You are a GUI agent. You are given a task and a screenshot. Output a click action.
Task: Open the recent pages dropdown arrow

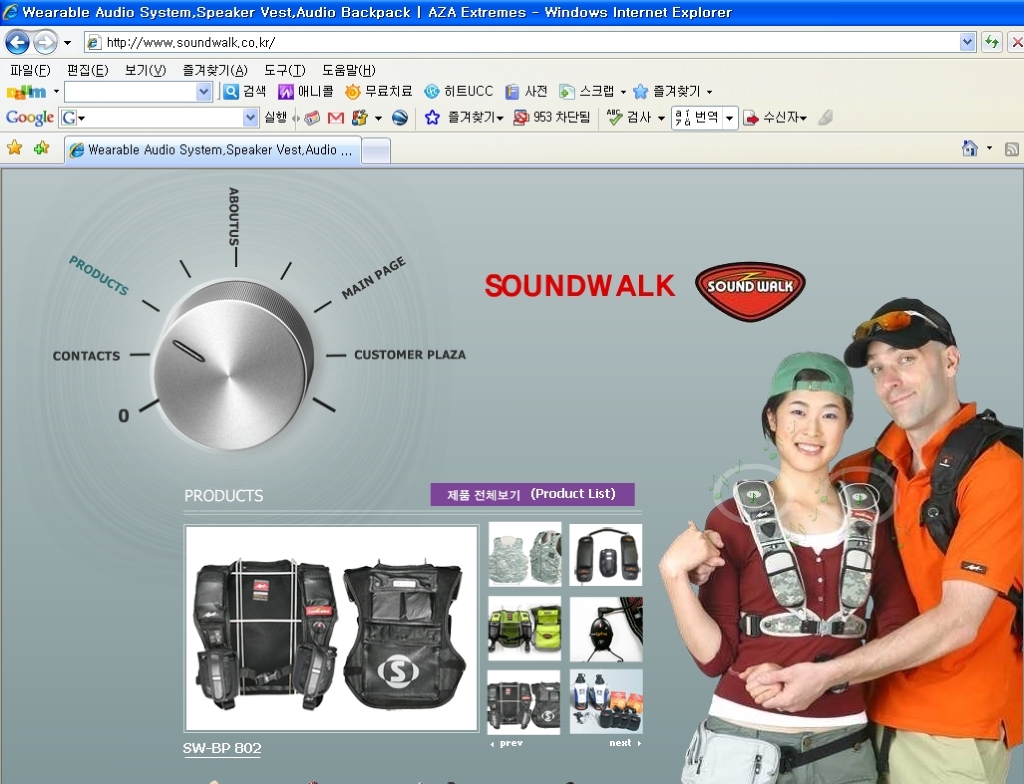(x=67, y=43)
